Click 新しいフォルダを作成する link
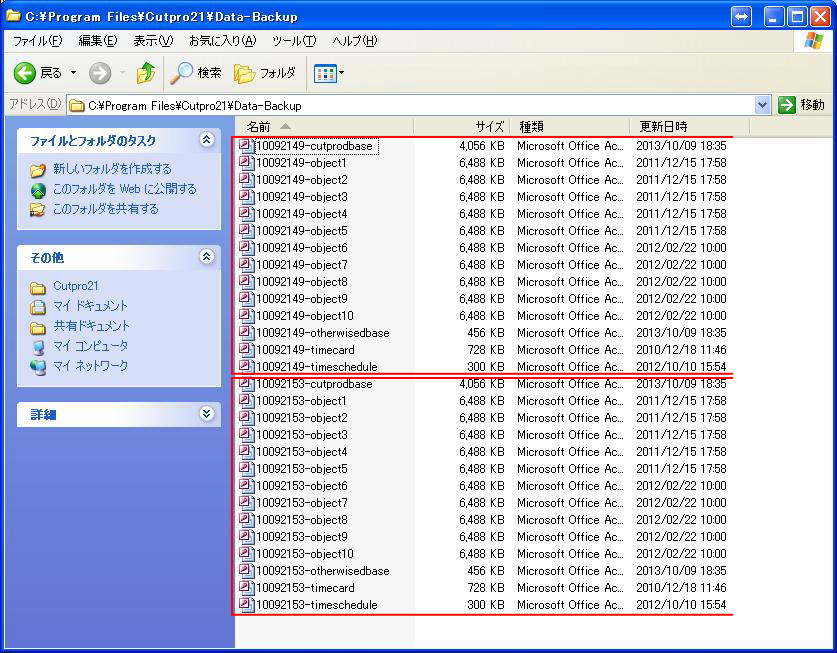The width and height of the screenshot is (837, 653). point(112,169)
